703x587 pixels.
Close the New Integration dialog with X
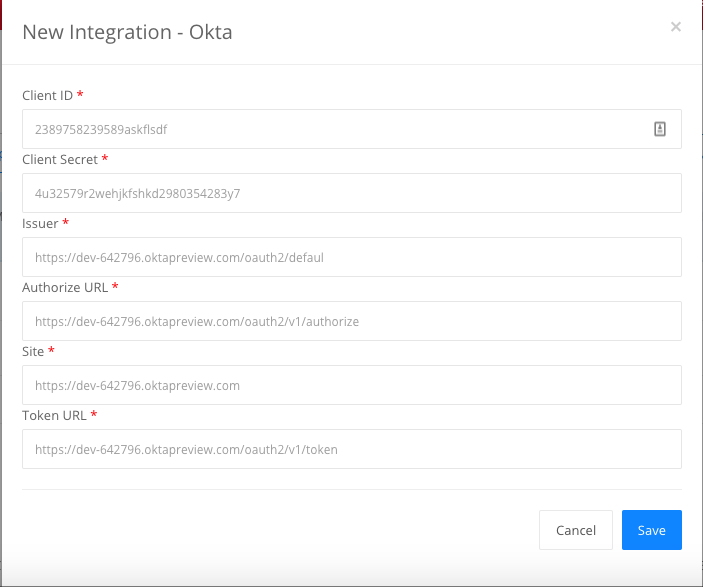[676, 27]
